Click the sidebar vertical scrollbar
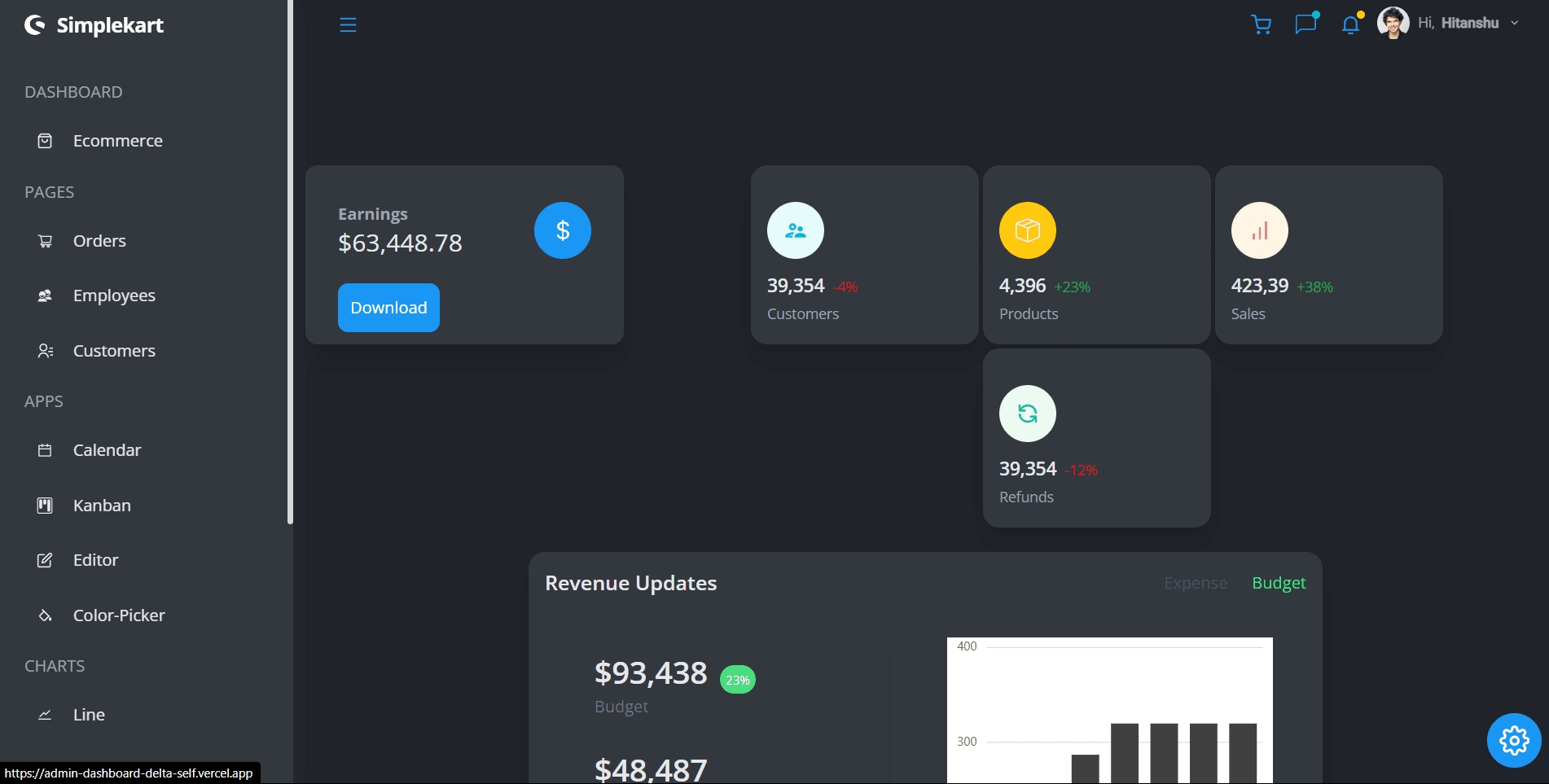 coord(290,261)
